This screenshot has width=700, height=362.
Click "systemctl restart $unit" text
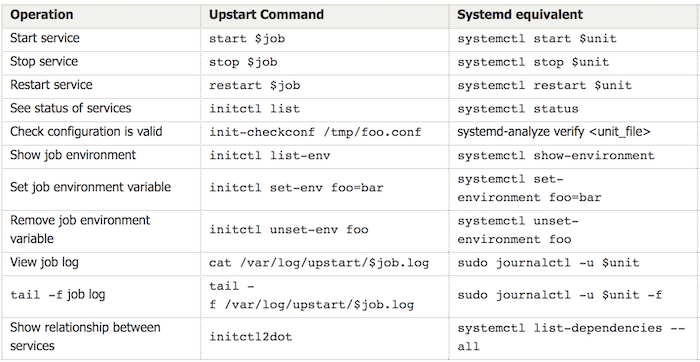545,85
